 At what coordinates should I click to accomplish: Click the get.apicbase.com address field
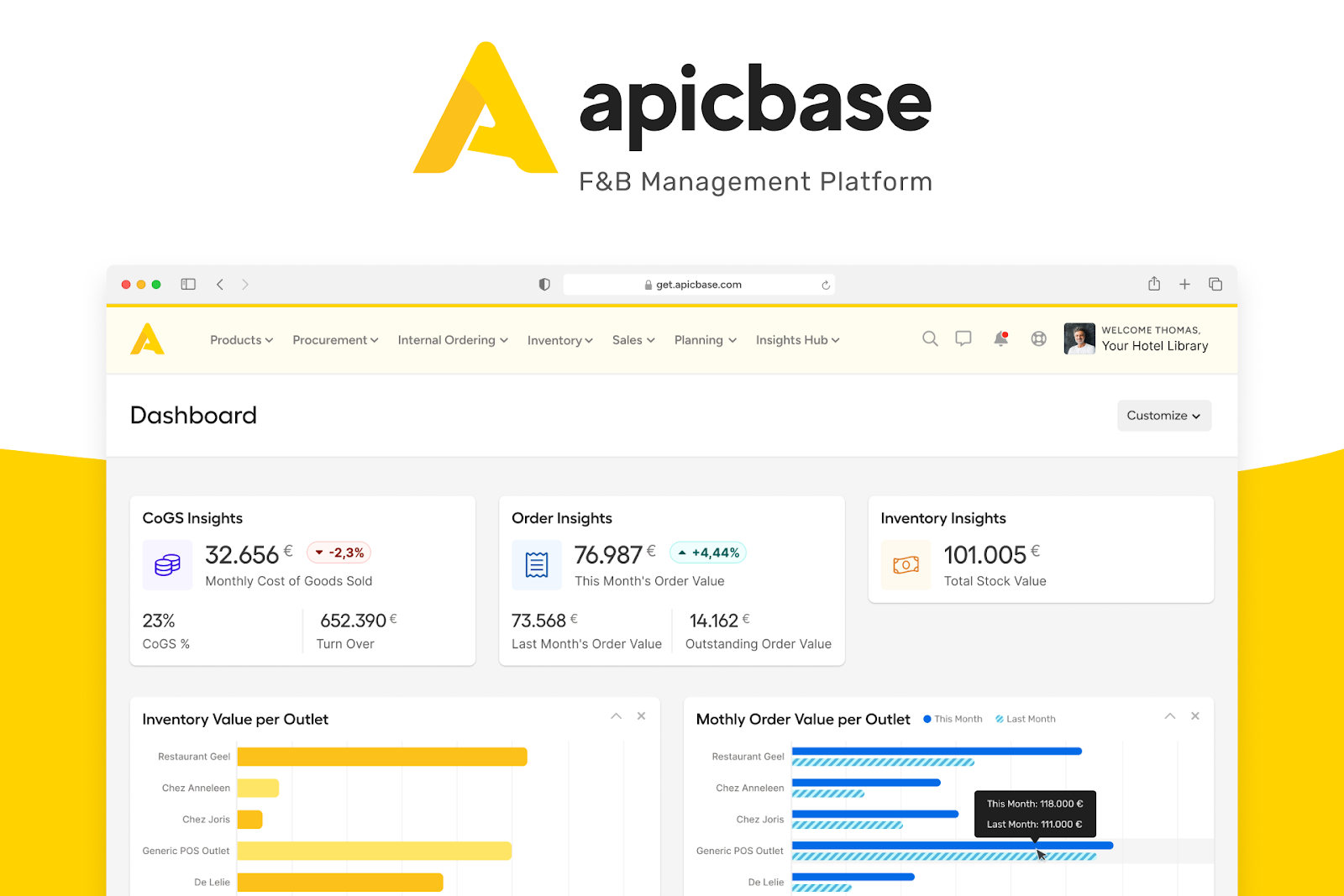698,285
